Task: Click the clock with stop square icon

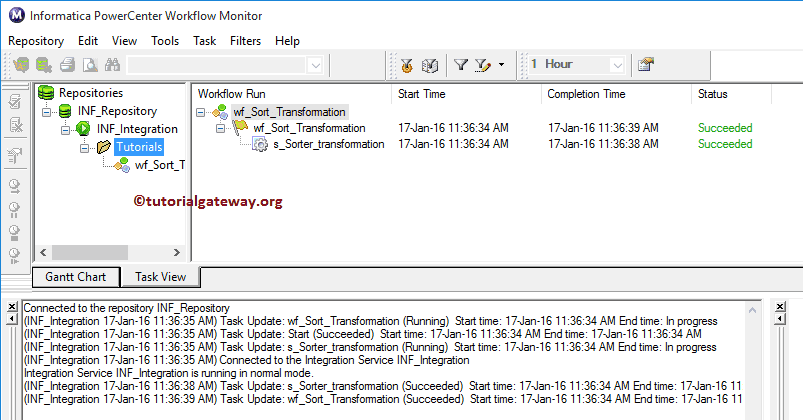Action: pyautogui.click(x=14, y=233)
